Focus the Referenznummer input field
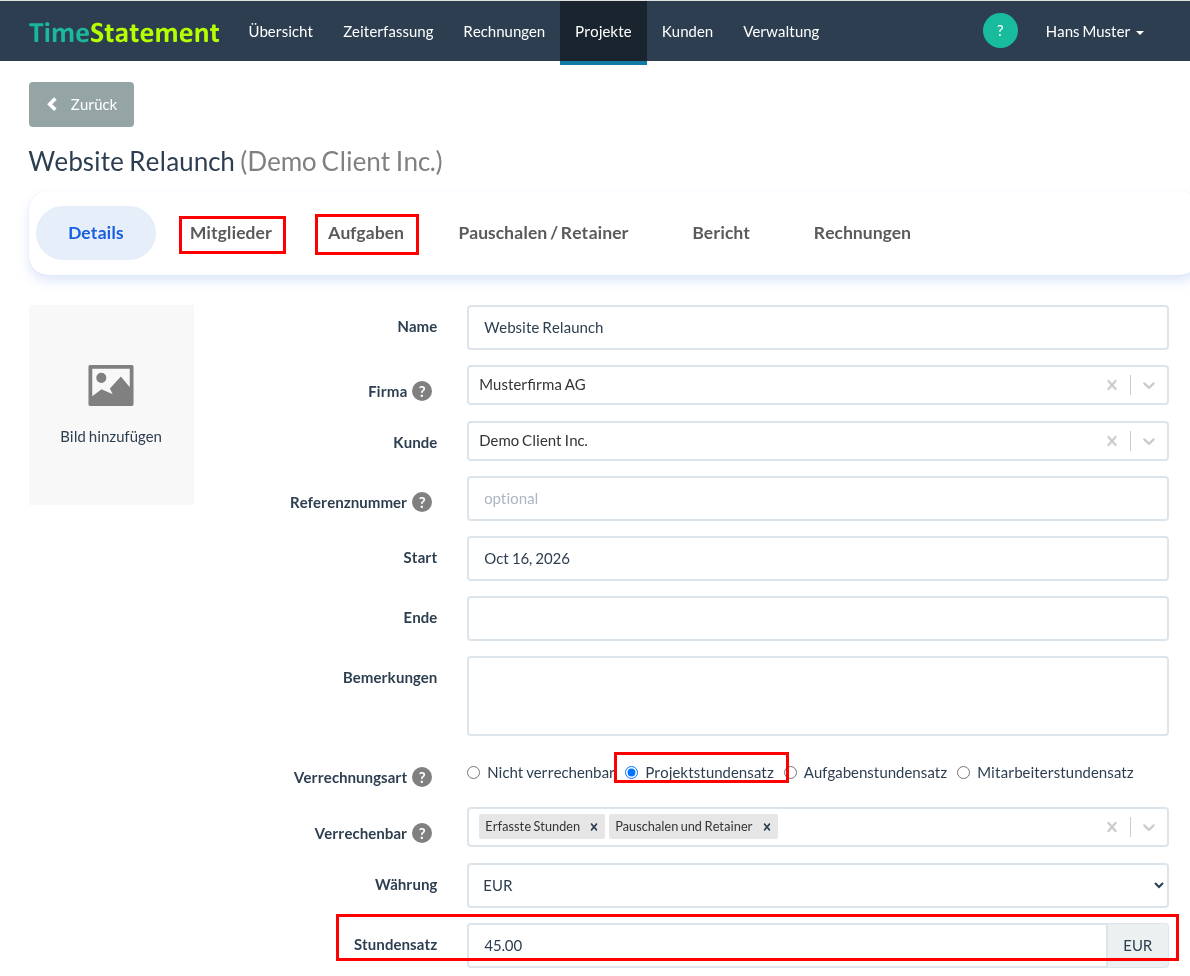 (x=817, y=499)
